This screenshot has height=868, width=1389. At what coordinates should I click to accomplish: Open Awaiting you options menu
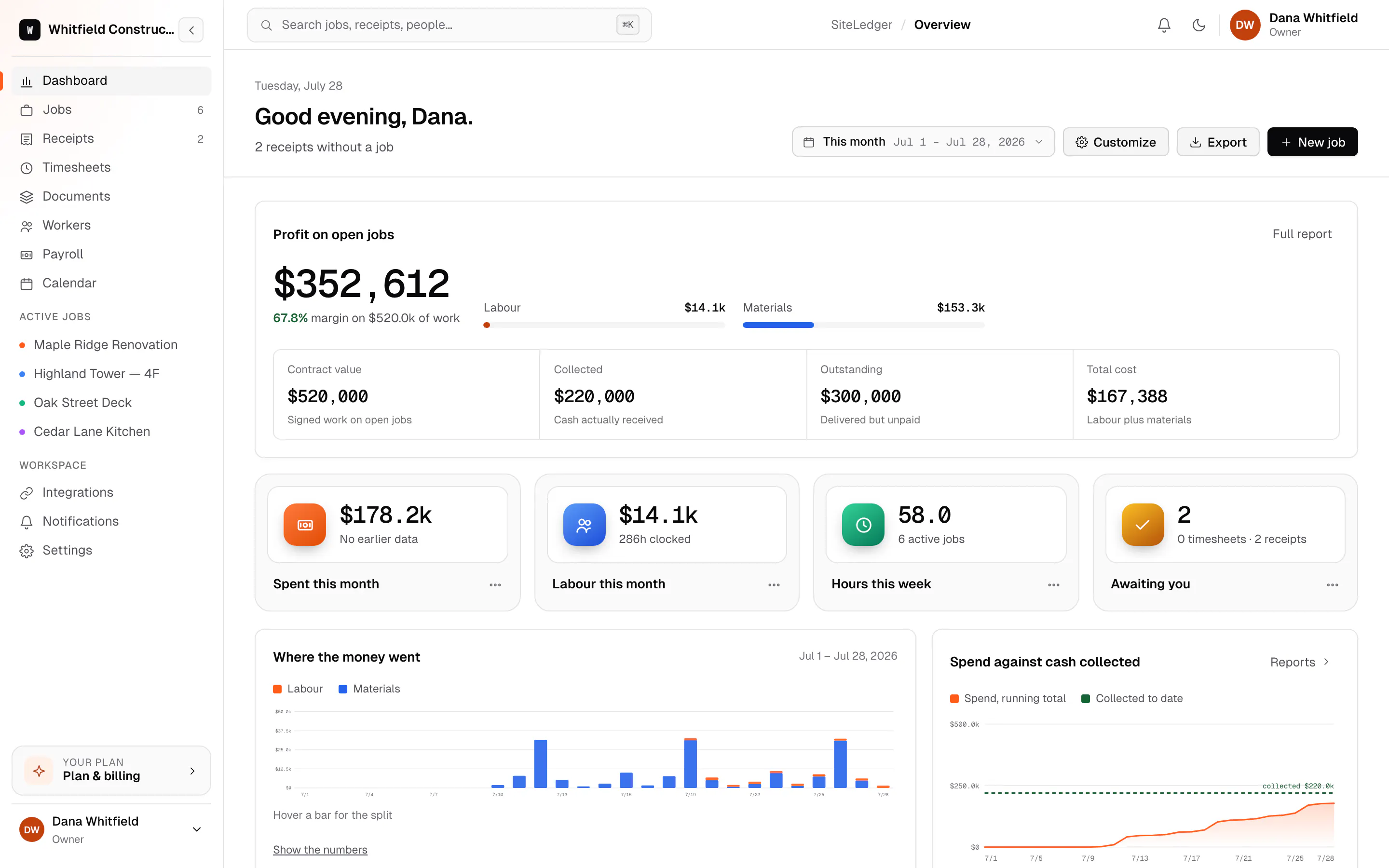point(1333,584)
